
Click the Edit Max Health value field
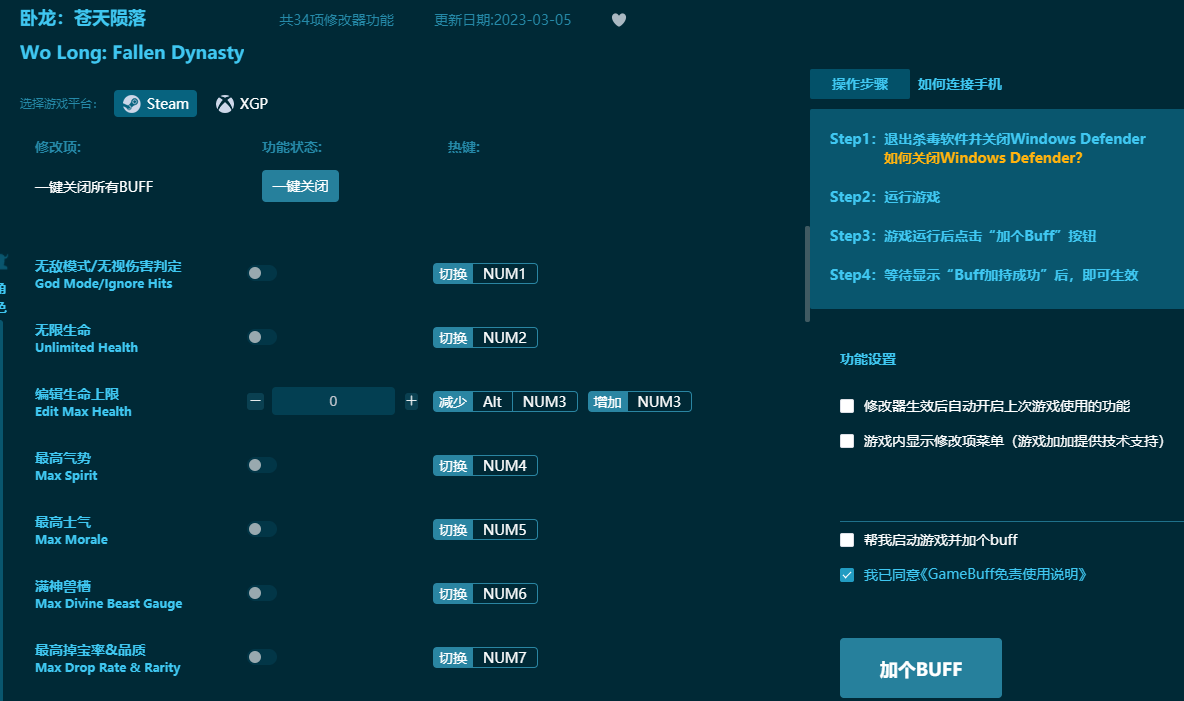[x=333, y=401]
